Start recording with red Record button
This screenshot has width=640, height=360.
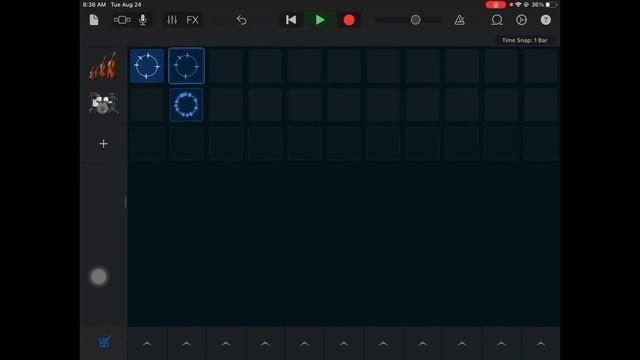(349, 20)
